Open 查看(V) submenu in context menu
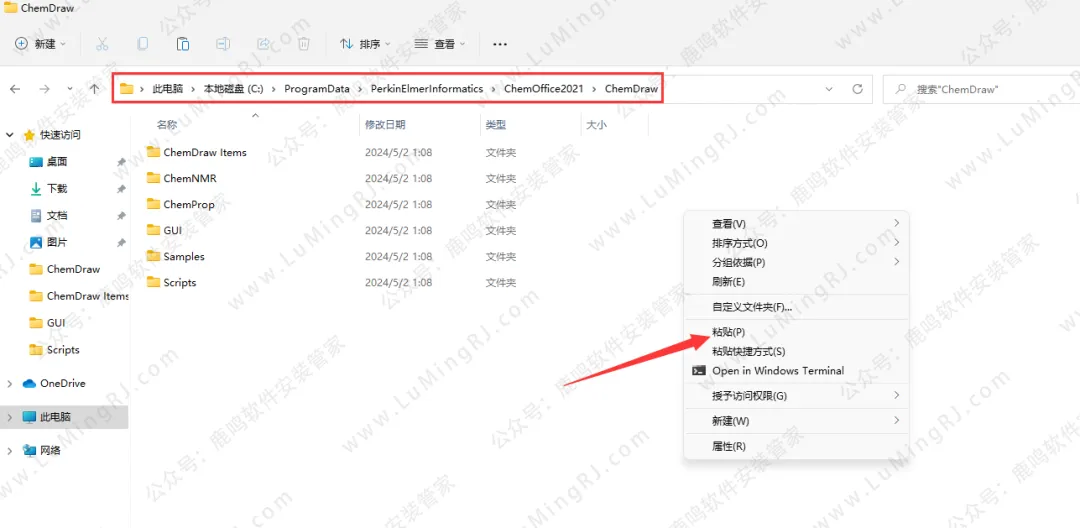 796,224
